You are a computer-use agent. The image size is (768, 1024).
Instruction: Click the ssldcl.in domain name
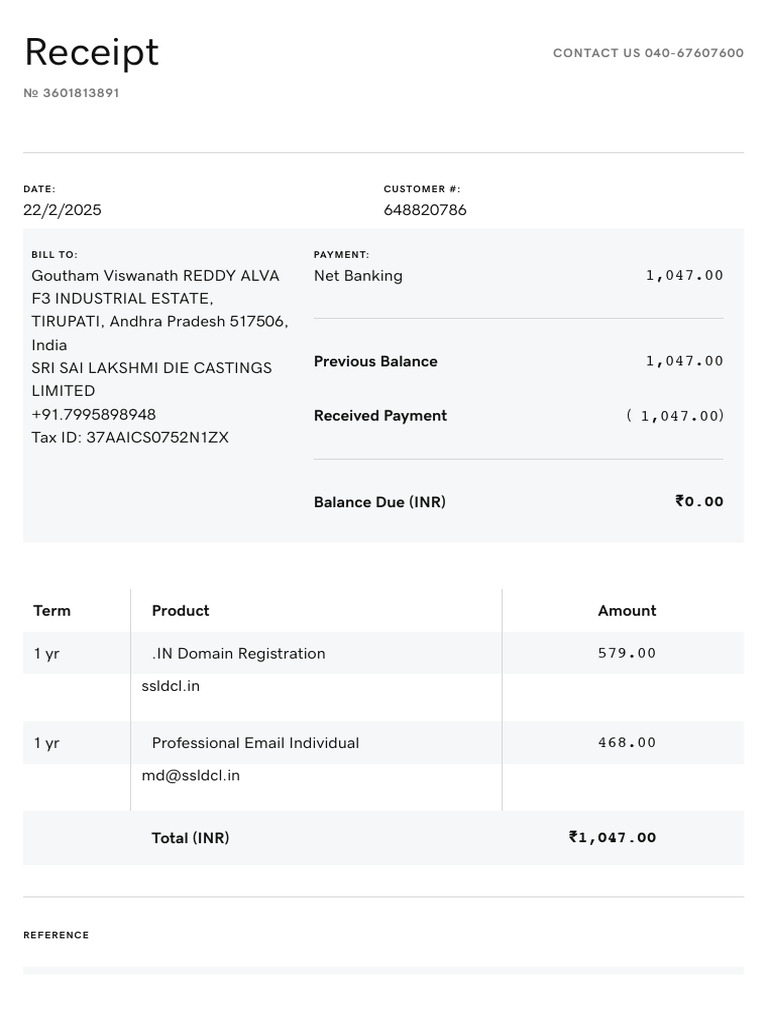[x=170, y=686]
